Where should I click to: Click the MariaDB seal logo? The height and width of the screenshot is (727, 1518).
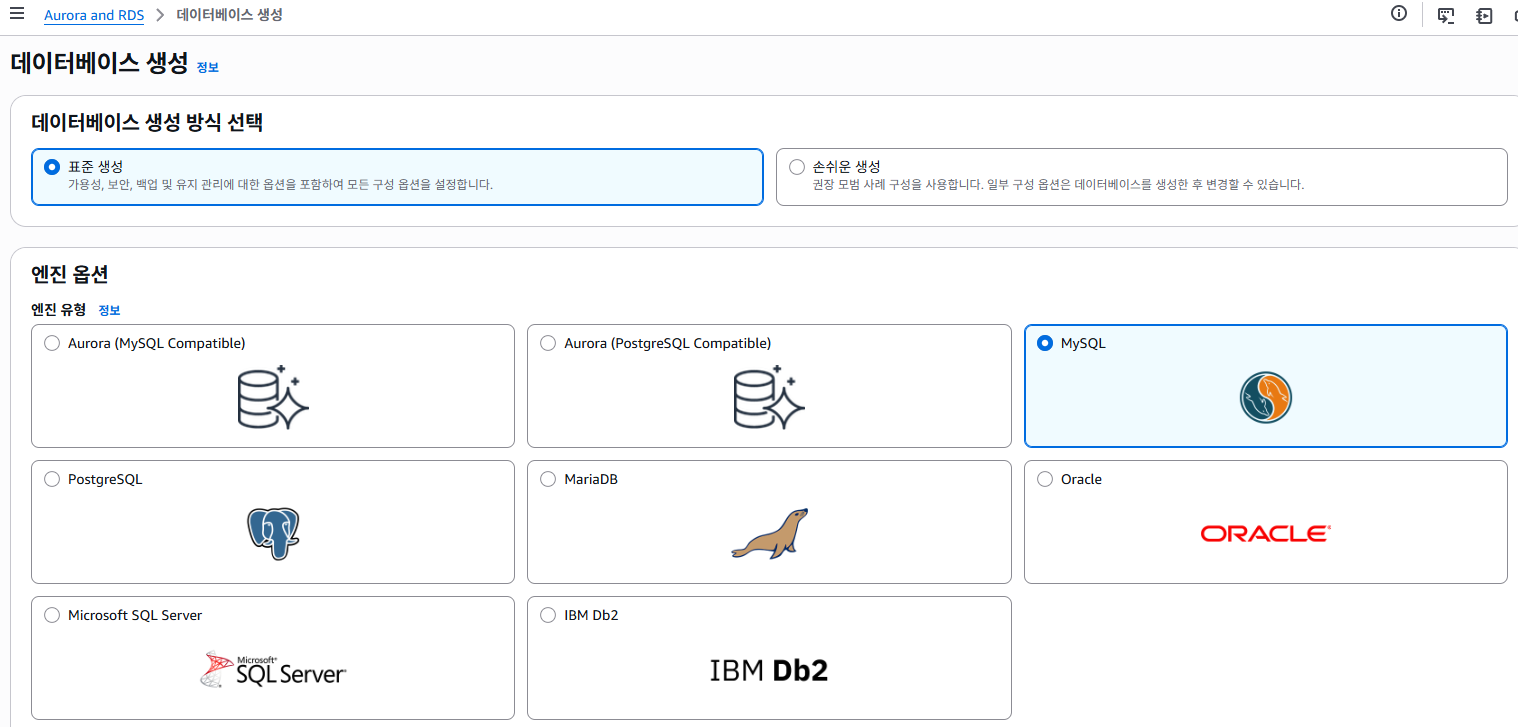pyautogui.click(x=769, y=533)
